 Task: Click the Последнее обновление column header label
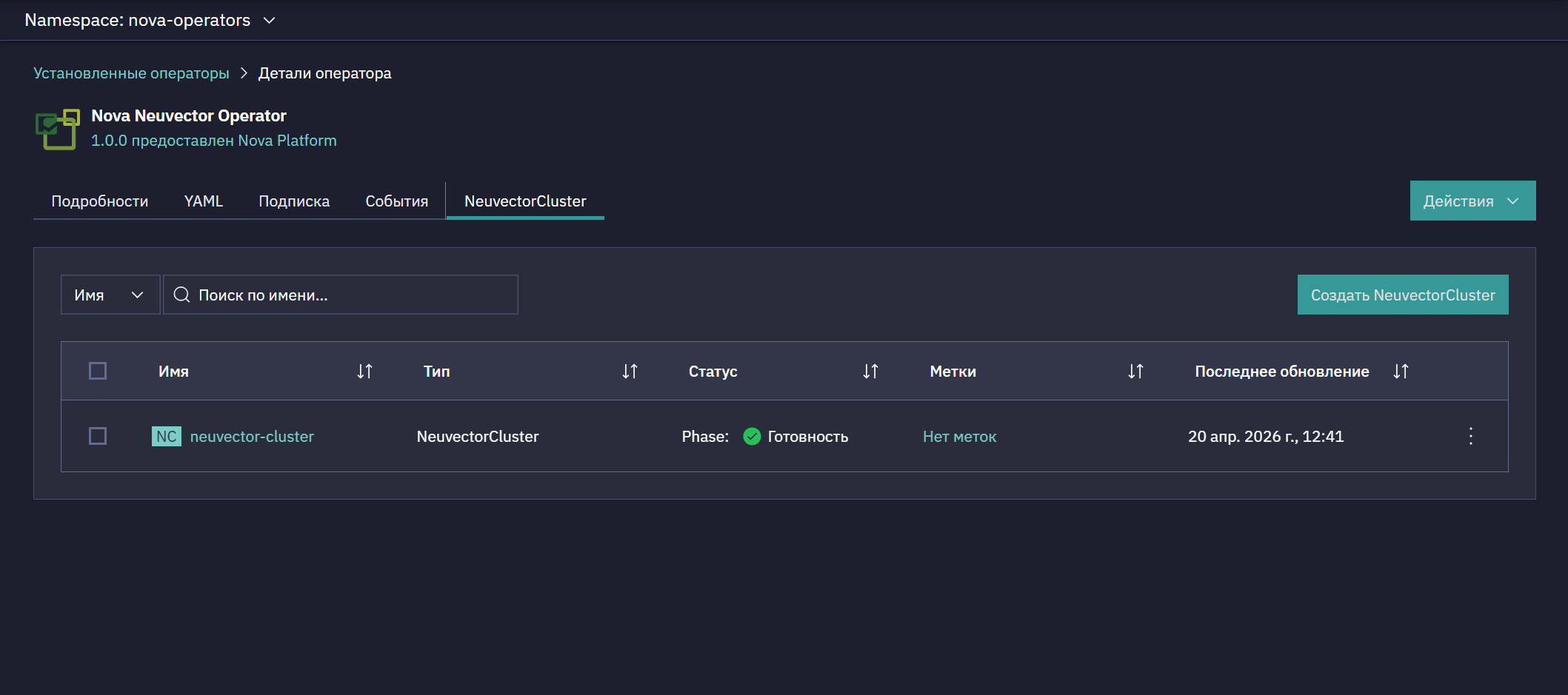1281,372
